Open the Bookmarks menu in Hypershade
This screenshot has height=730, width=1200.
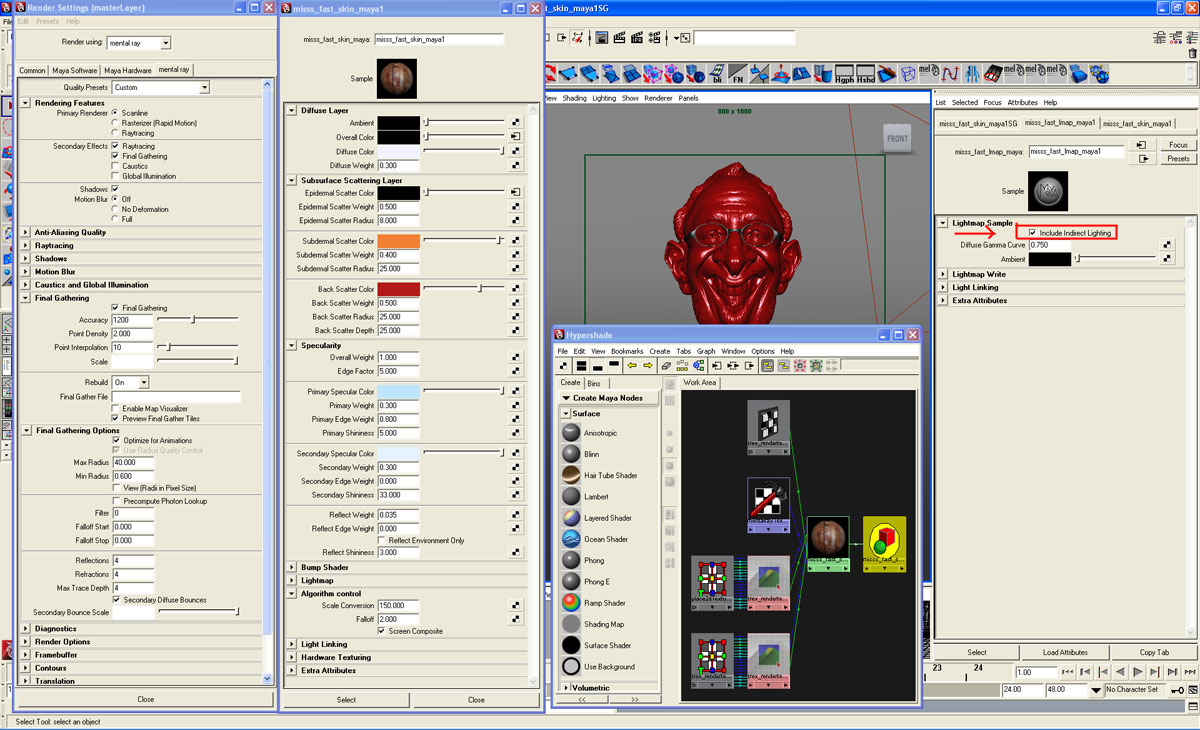tap(627, 351)
